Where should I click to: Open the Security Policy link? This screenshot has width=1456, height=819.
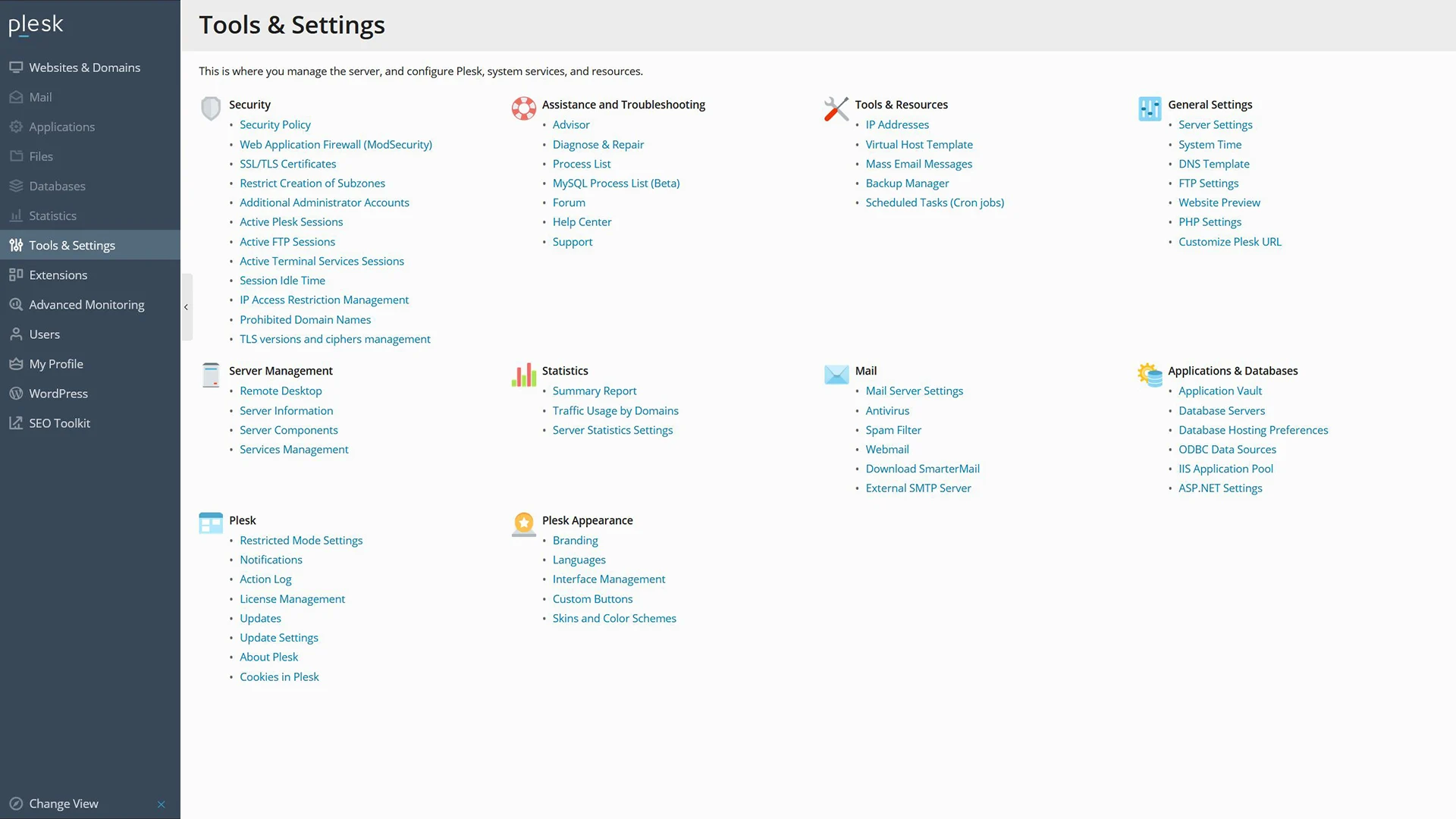point(275,124)
